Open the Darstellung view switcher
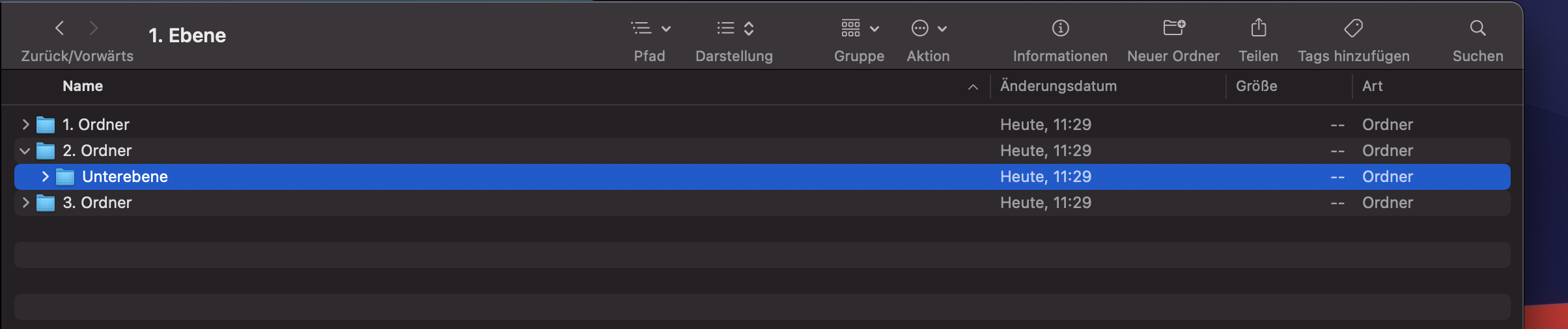The image size is (1568, 329). (x=735, y=28)
